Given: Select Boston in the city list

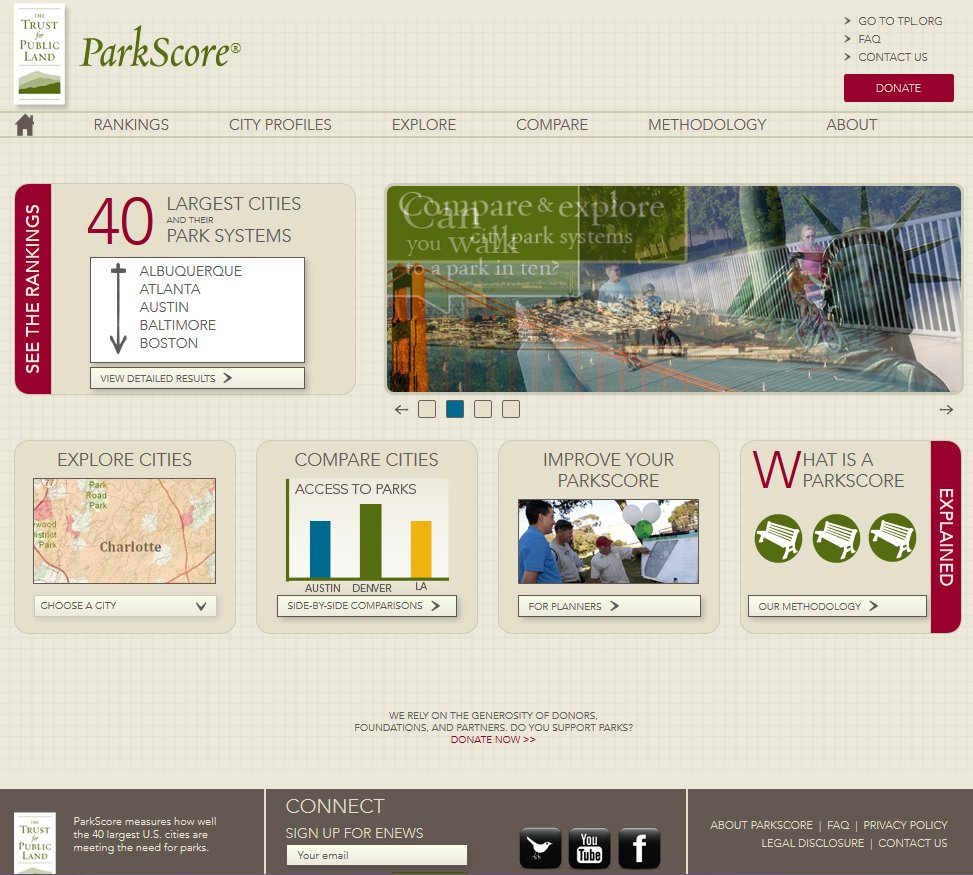Looking at the screenshot, I should point(169,343).
